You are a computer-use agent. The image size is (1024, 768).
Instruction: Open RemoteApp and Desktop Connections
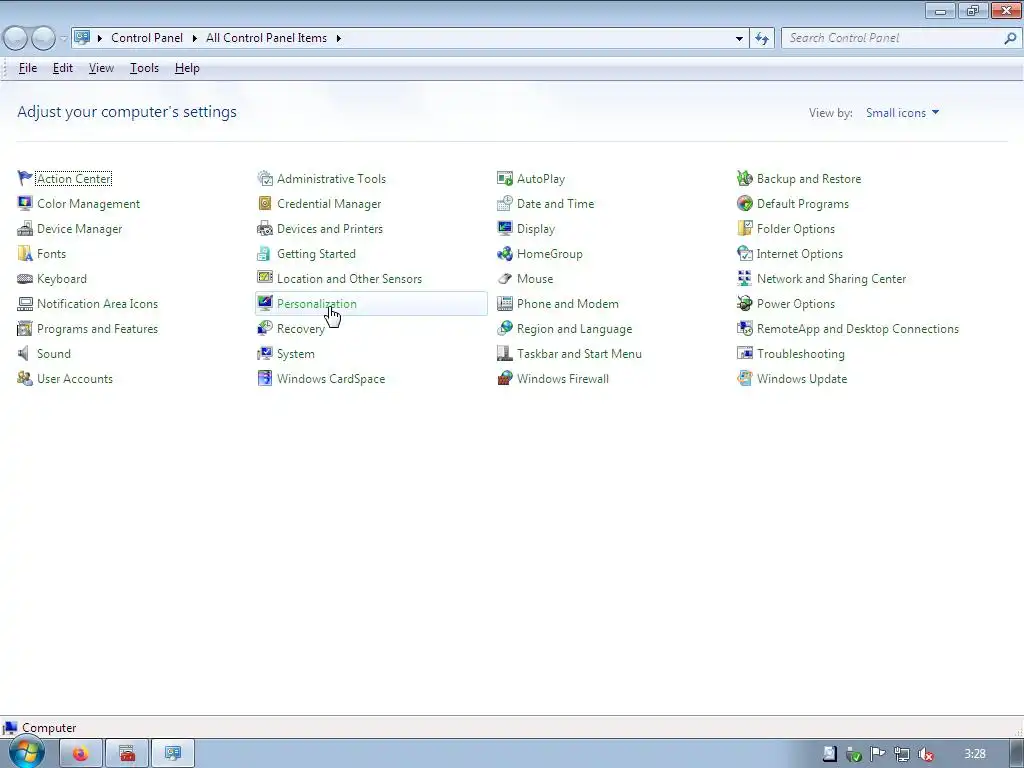point(857,328)
